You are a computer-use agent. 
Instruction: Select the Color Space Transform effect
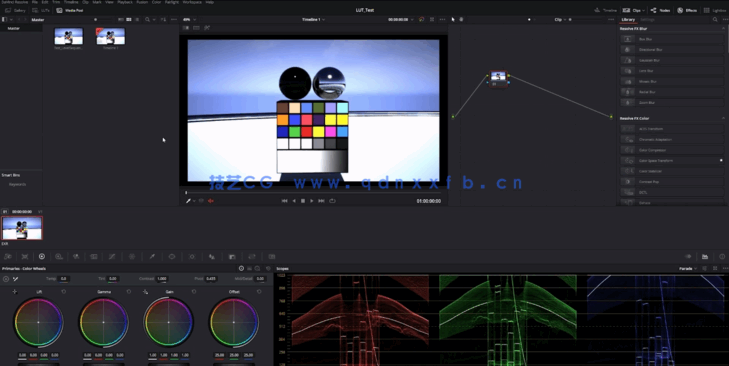click(672, 160)
